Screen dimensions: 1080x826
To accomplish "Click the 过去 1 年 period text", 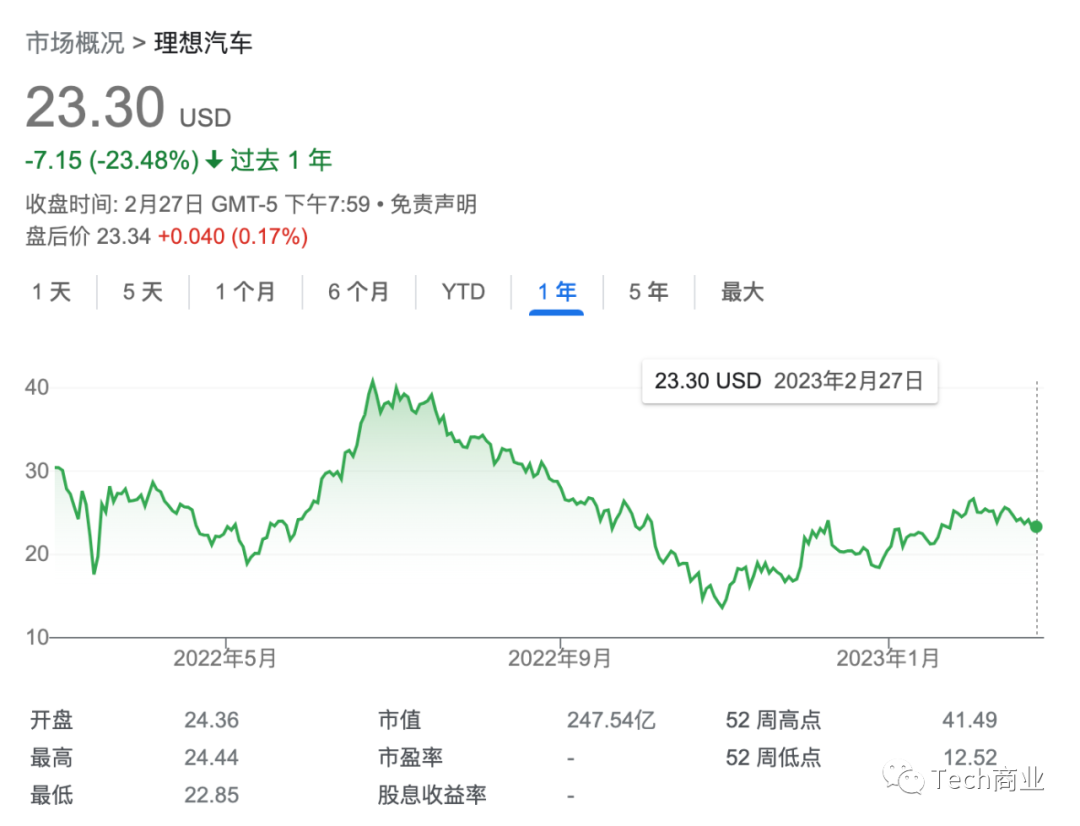I will [281, 161].
